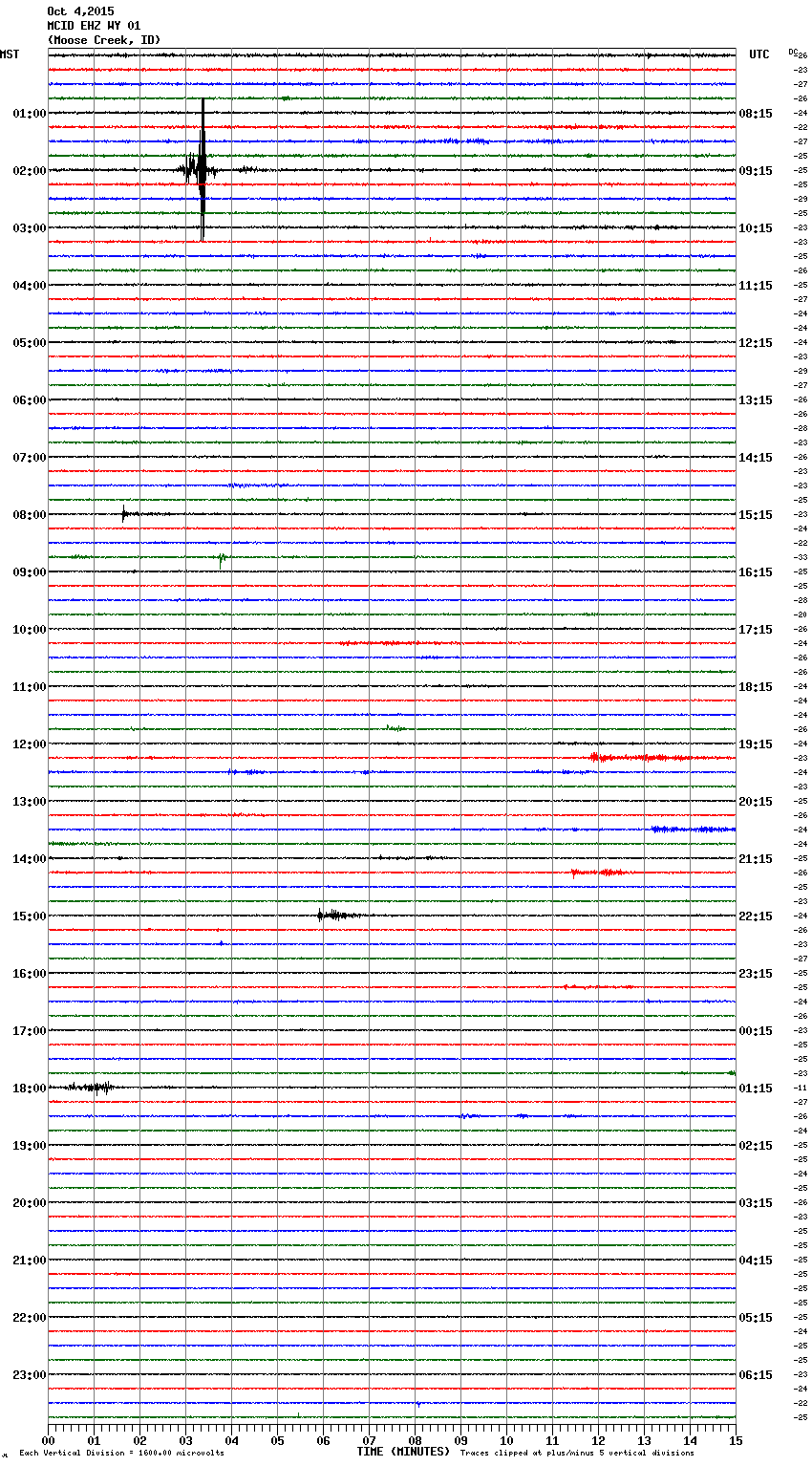
Task: Click the MST timezone label
Action: [x=10, y=54]
